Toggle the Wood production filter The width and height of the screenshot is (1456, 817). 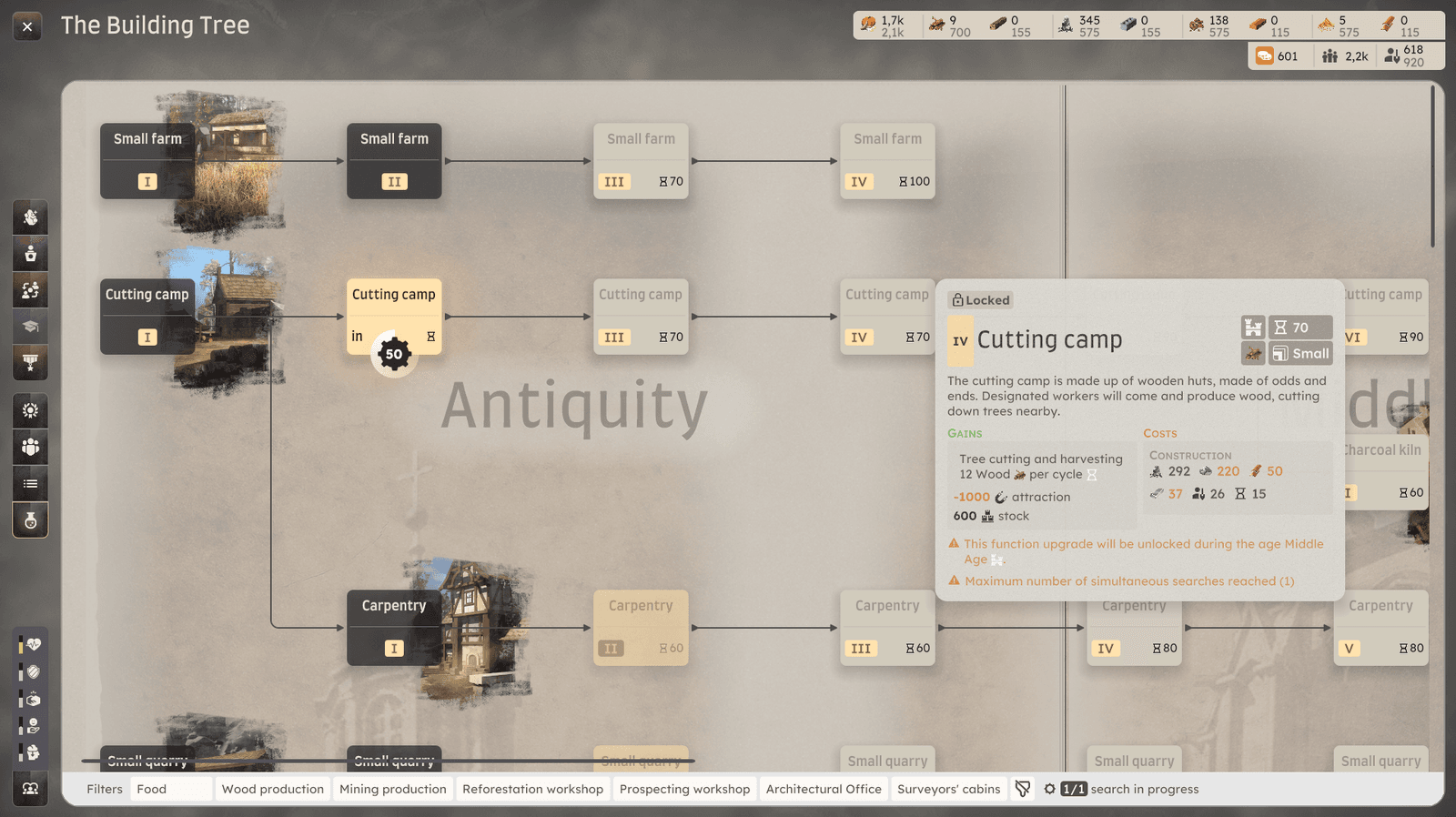pos(273,789)
